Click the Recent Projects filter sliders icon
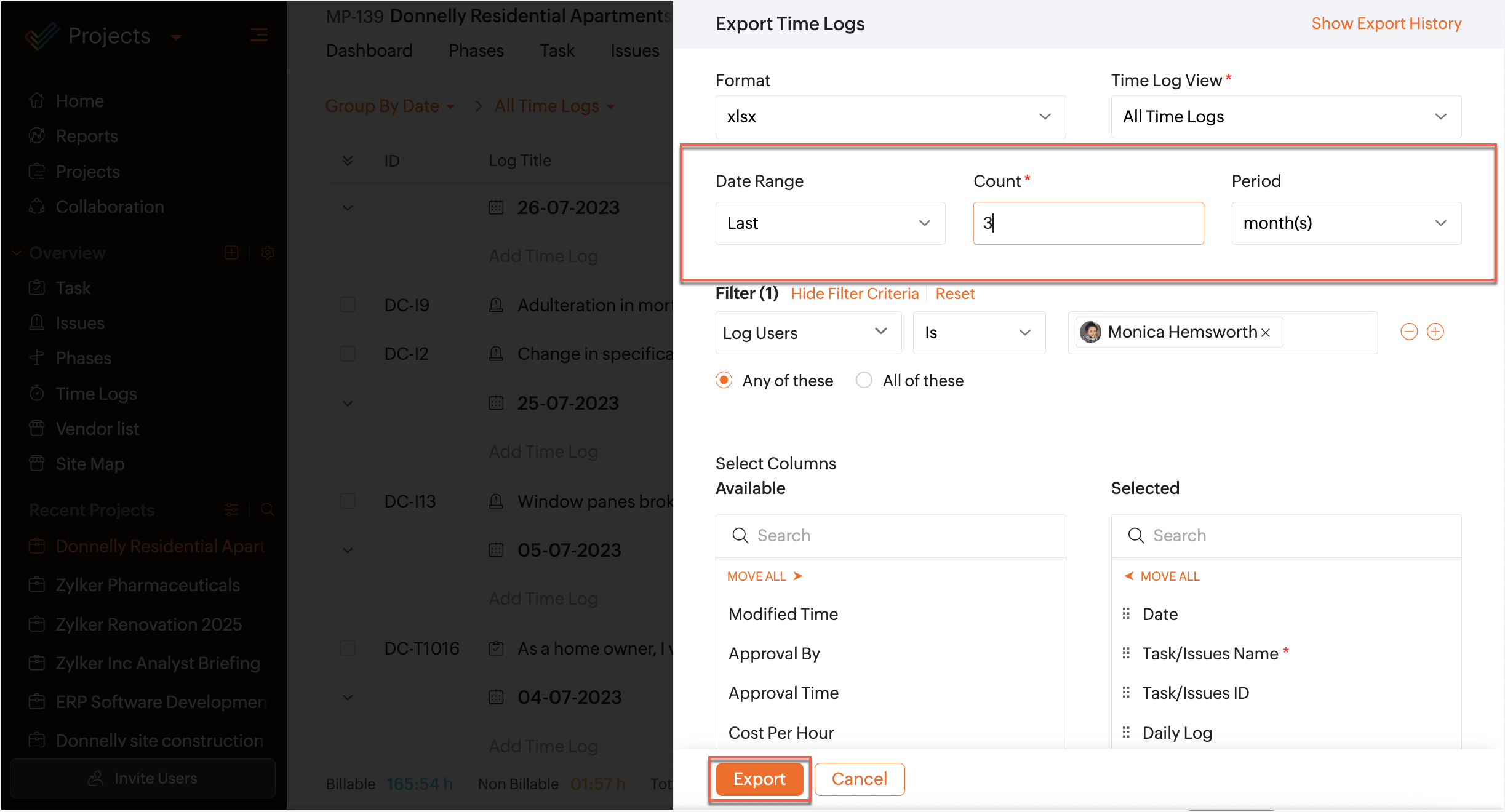 pyautogui.click(x=231, y=509)
